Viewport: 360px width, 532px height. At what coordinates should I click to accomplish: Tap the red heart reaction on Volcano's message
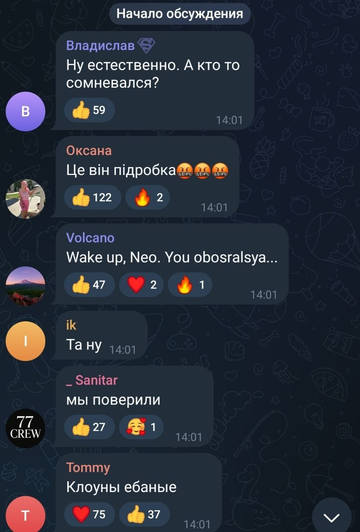coord(141,285)
